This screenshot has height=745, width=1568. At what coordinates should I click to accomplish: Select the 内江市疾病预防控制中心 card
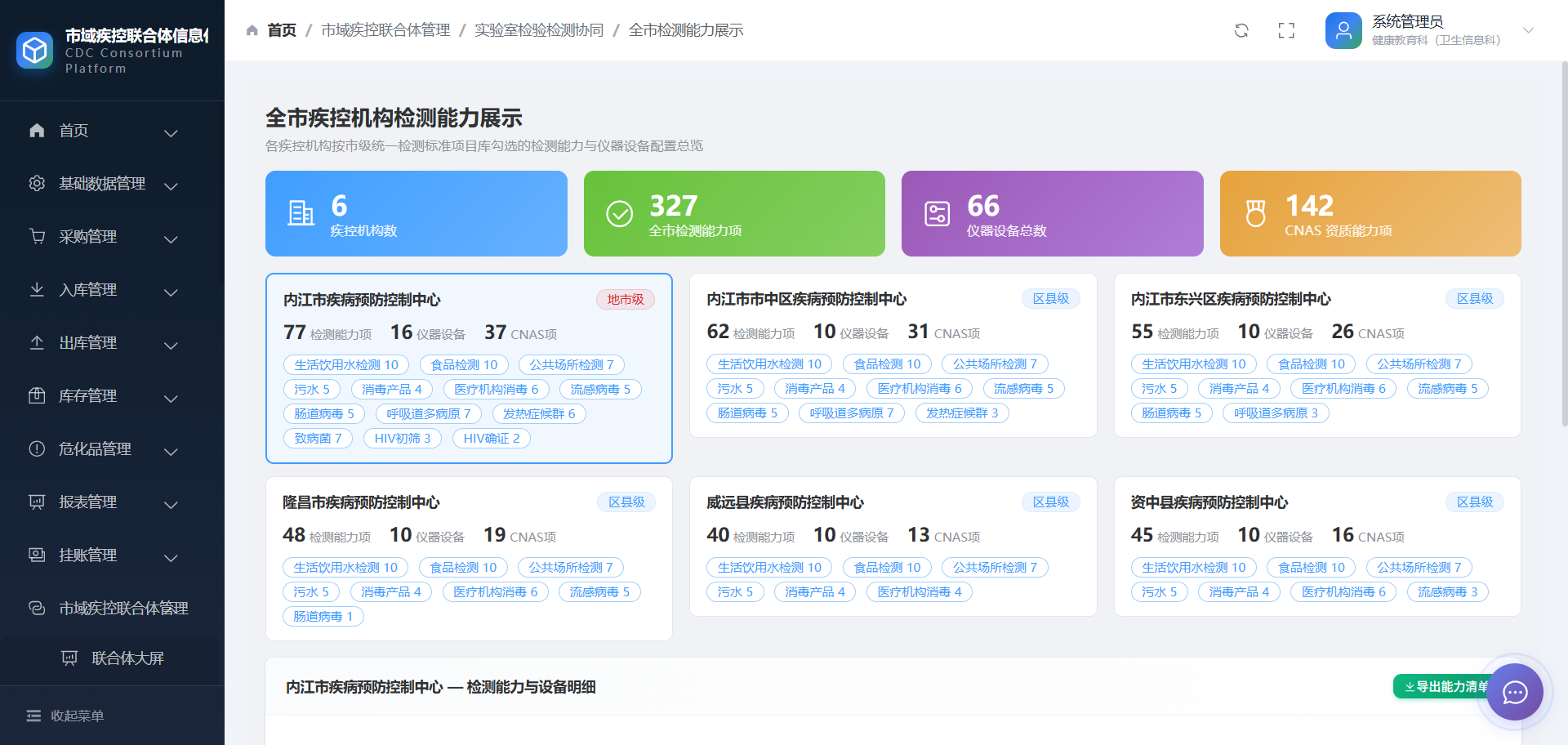[469, 368]
